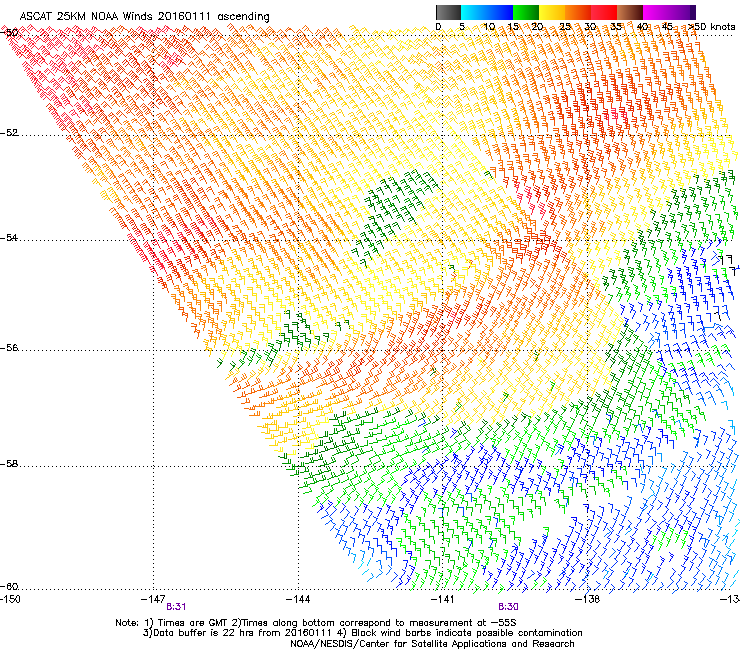The width and height of the screenshot is (740, 650).
Task: Click the legend number 40
Action: tap(642, 27)
